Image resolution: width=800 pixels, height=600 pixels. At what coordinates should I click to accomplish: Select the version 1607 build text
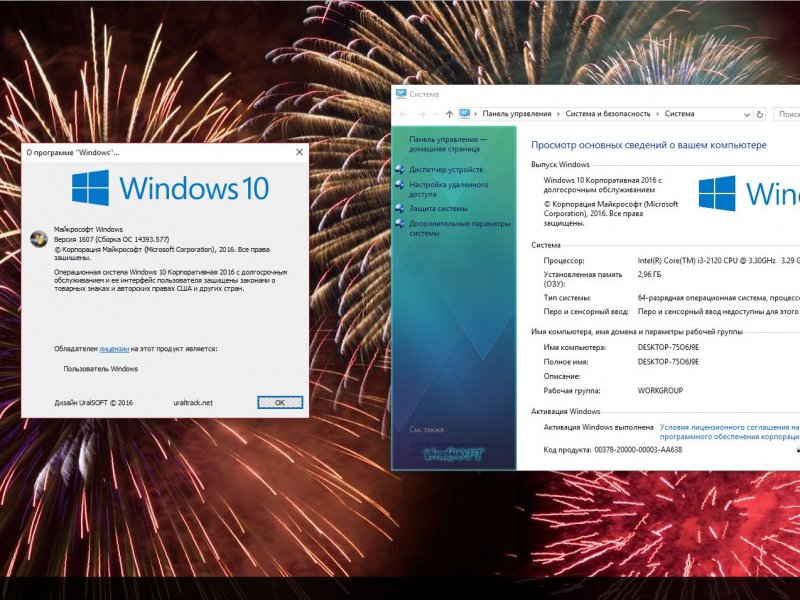pos(111,239)
